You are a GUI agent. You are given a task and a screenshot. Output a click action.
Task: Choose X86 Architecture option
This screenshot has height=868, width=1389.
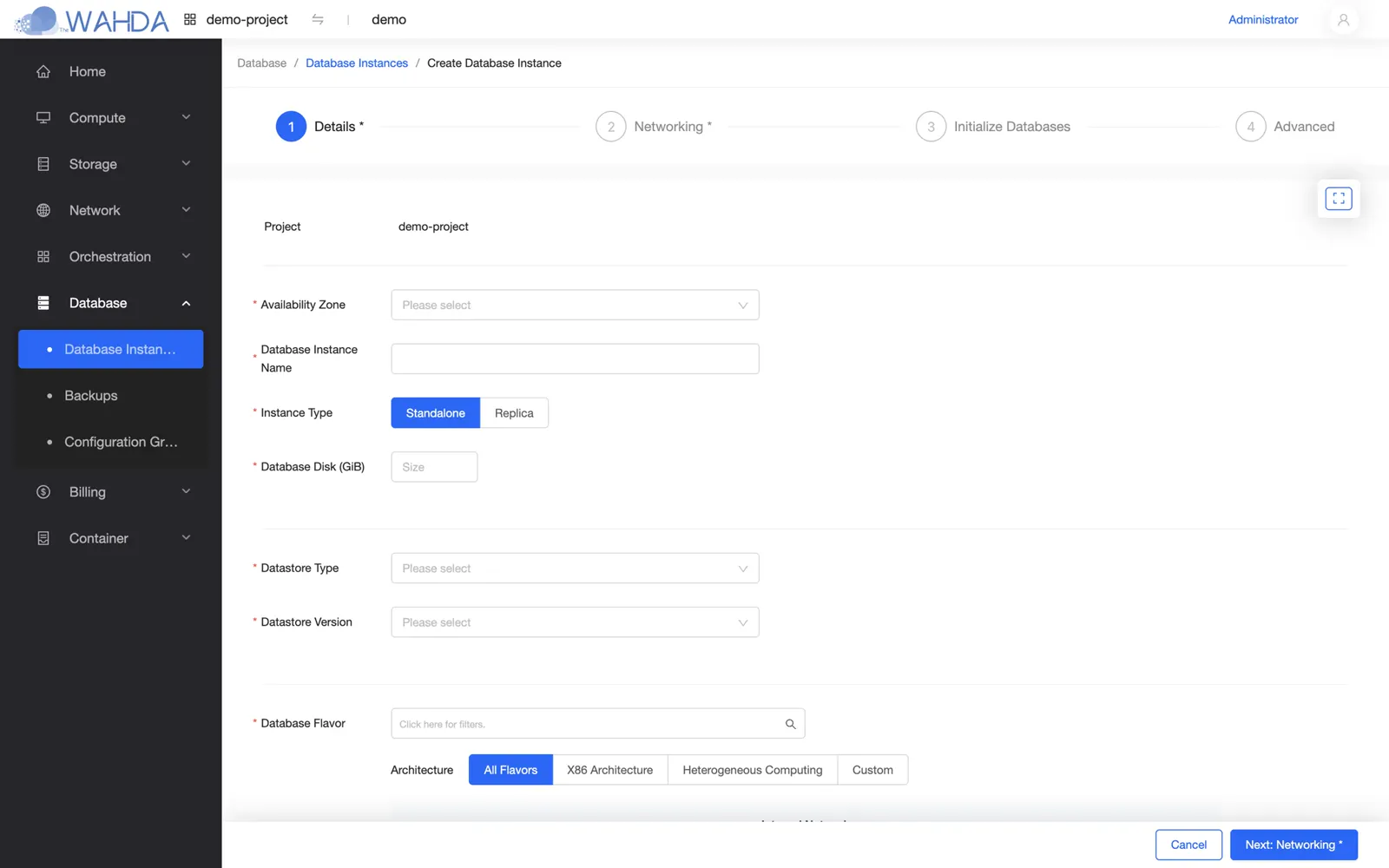[x=610, y=770]
